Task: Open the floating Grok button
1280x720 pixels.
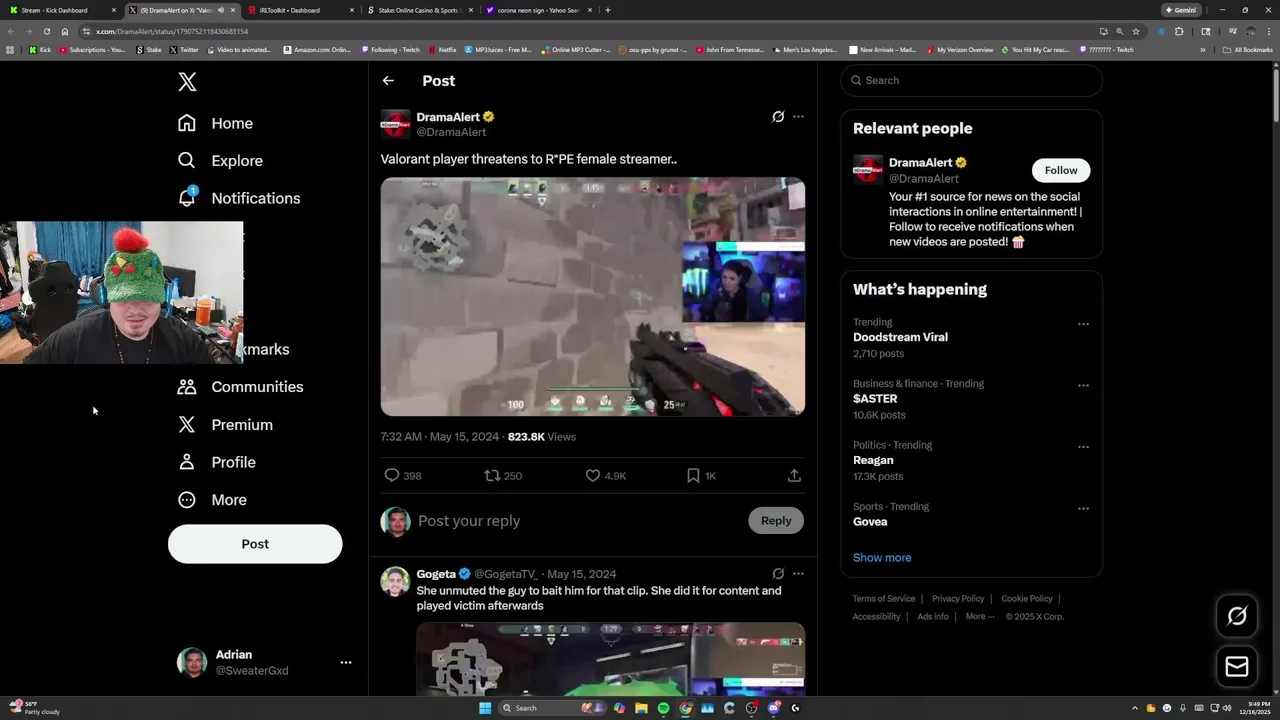Action: tap(1237, 616)
